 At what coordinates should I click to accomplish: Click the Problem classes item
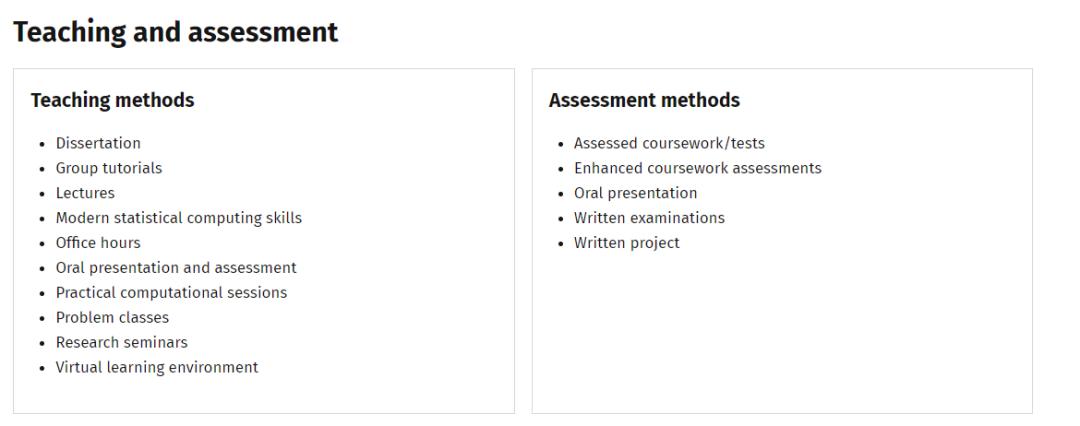tap(112, 318)
